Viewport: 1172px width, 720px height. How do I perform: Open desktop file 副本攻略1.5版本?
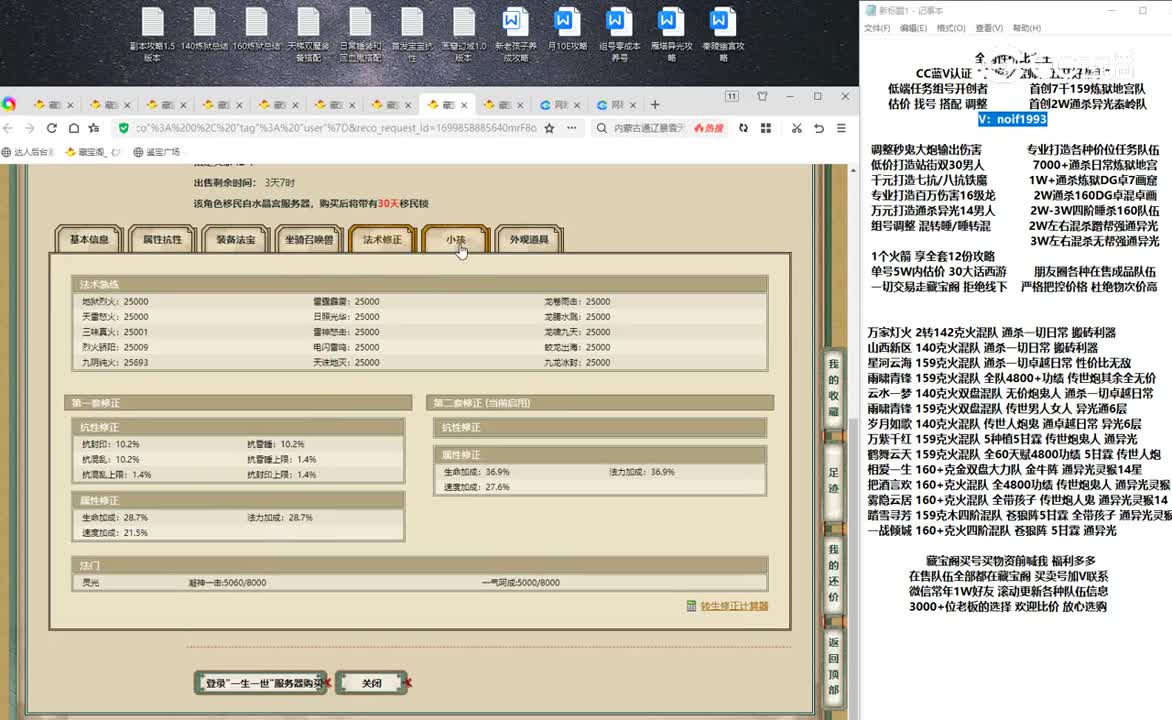(152, 34)
